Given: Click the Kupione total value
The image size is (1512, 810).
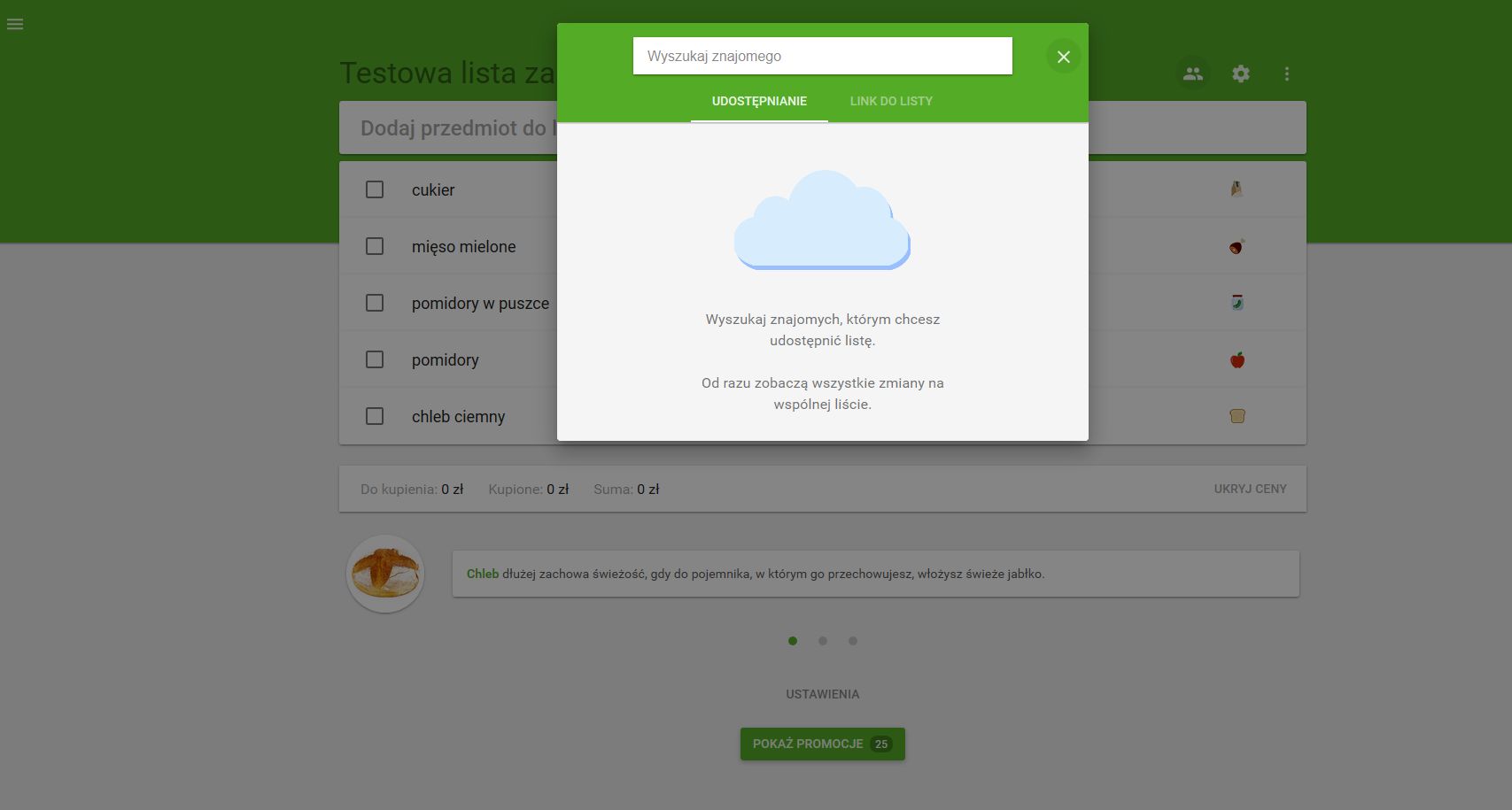Looking at the screenshot, I should (557, 489).
